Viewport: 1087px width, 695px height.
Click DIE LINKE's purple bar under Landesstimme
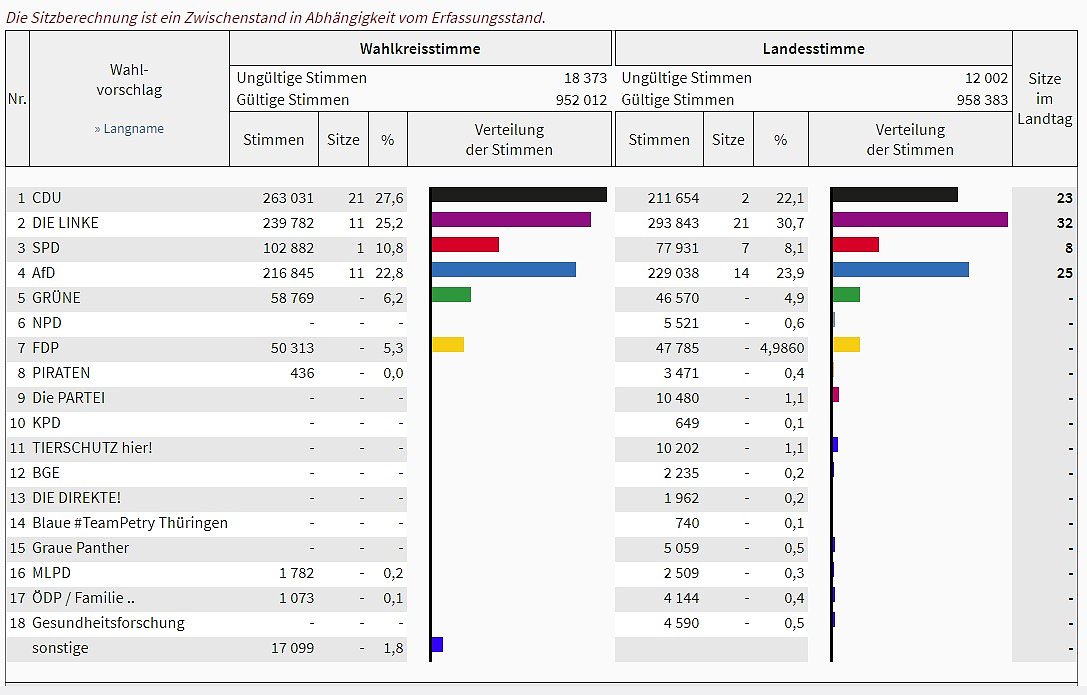[x=919, y=220]
